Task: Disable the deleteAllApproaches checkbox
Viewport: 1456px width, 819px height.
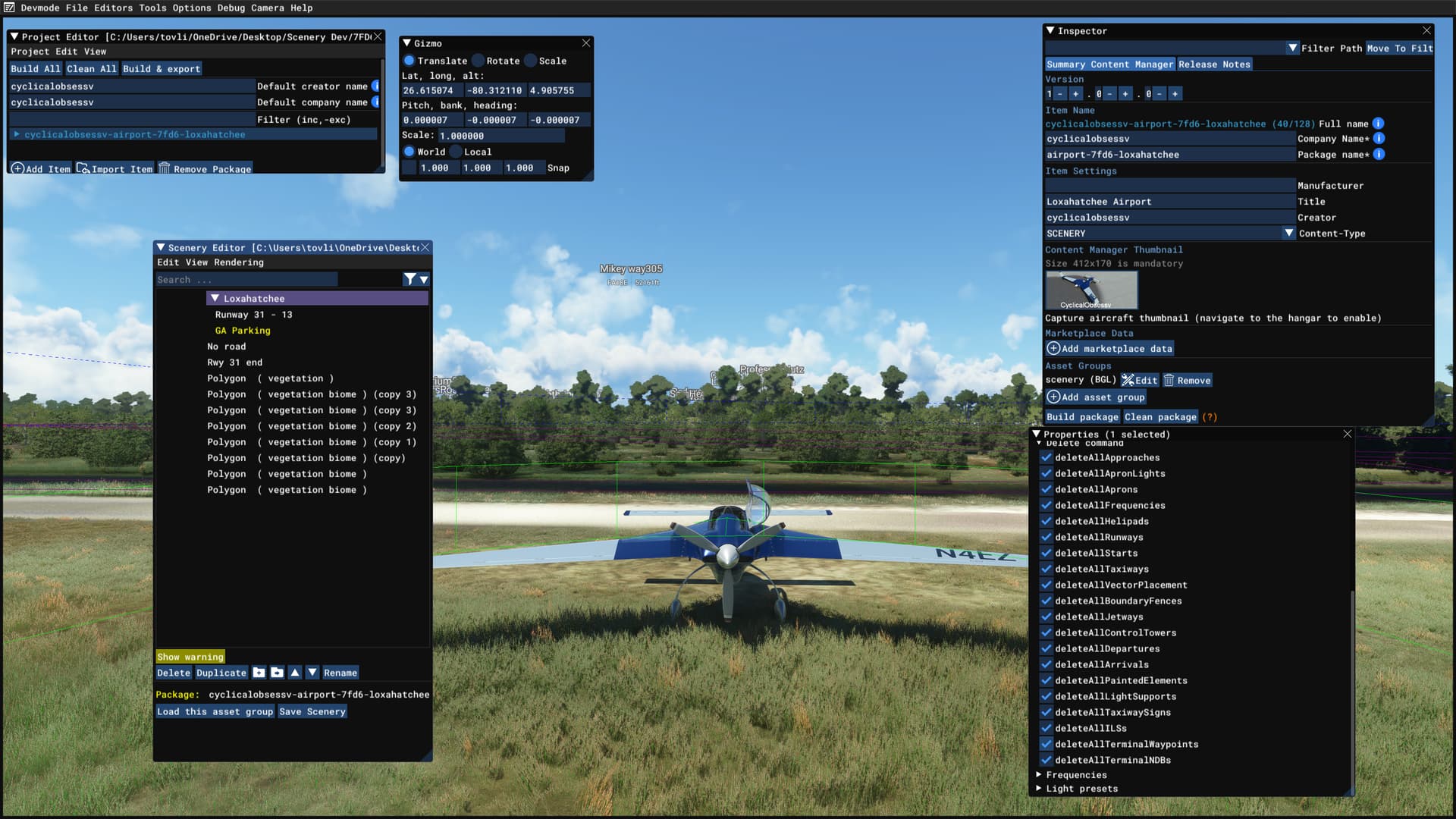Action: pyautogui.click(x=1046, y=457)
